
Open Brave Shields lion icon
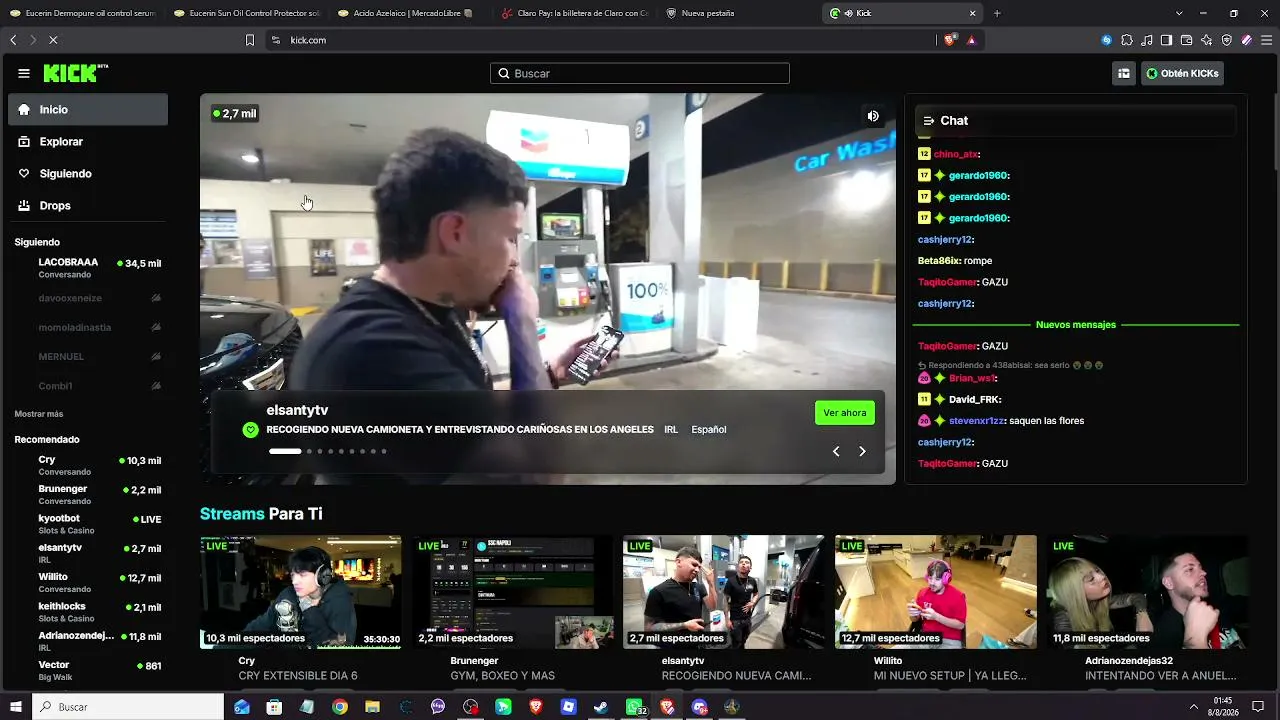(950, 40)
